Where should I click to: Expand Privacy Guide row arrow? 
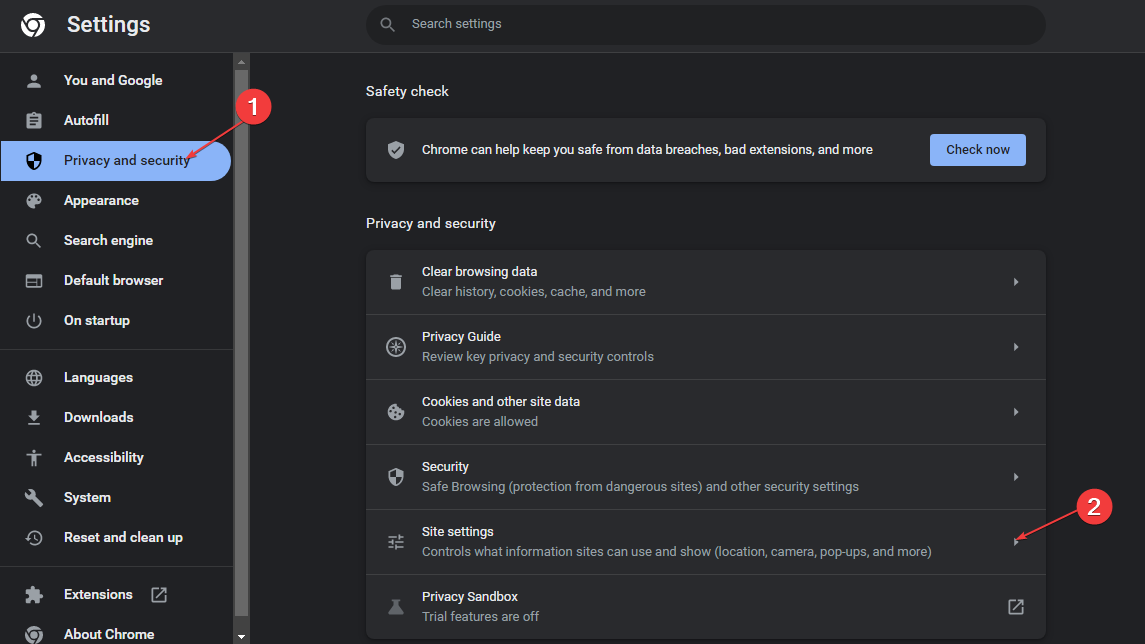click(x=1016, y=347)
